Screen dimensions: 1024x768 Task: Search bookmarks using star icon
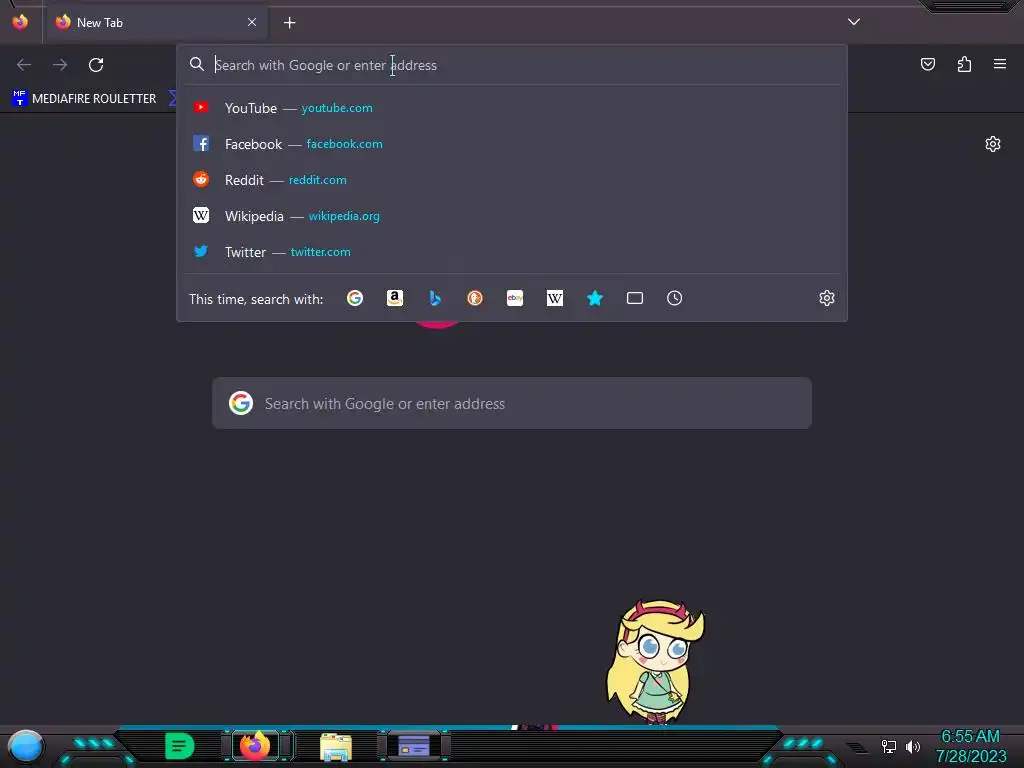(594, 298)
